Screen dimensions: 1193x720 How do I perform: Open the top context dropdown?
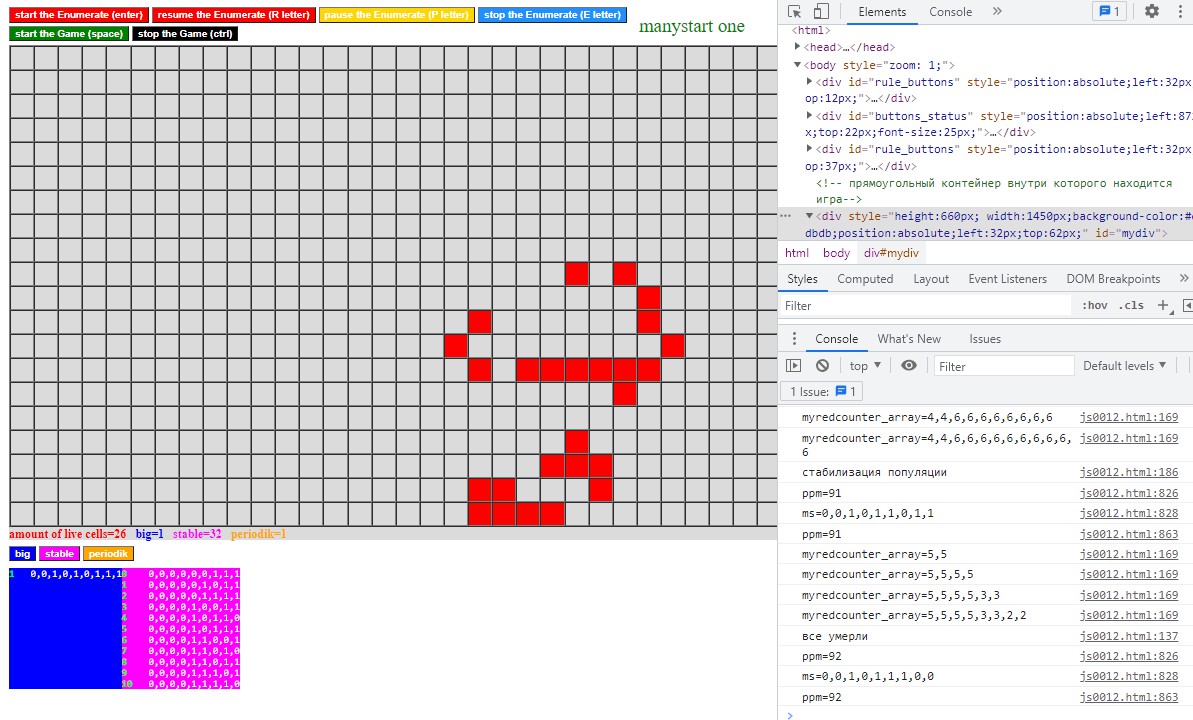pos(866,365)
